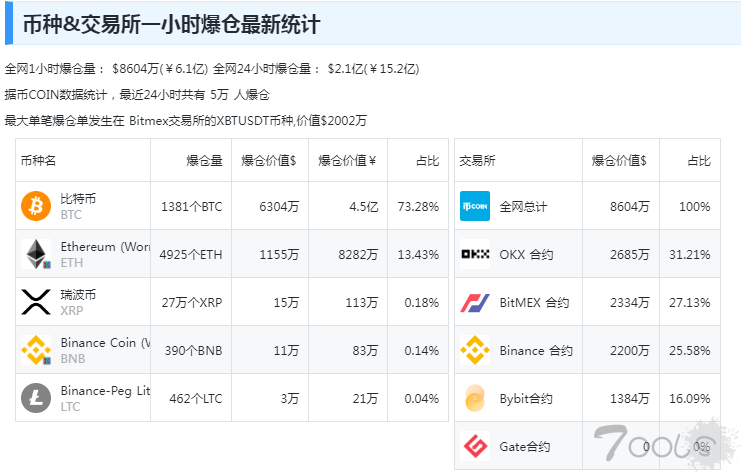Click the 31.21% percentage cell

click(689, 255)
